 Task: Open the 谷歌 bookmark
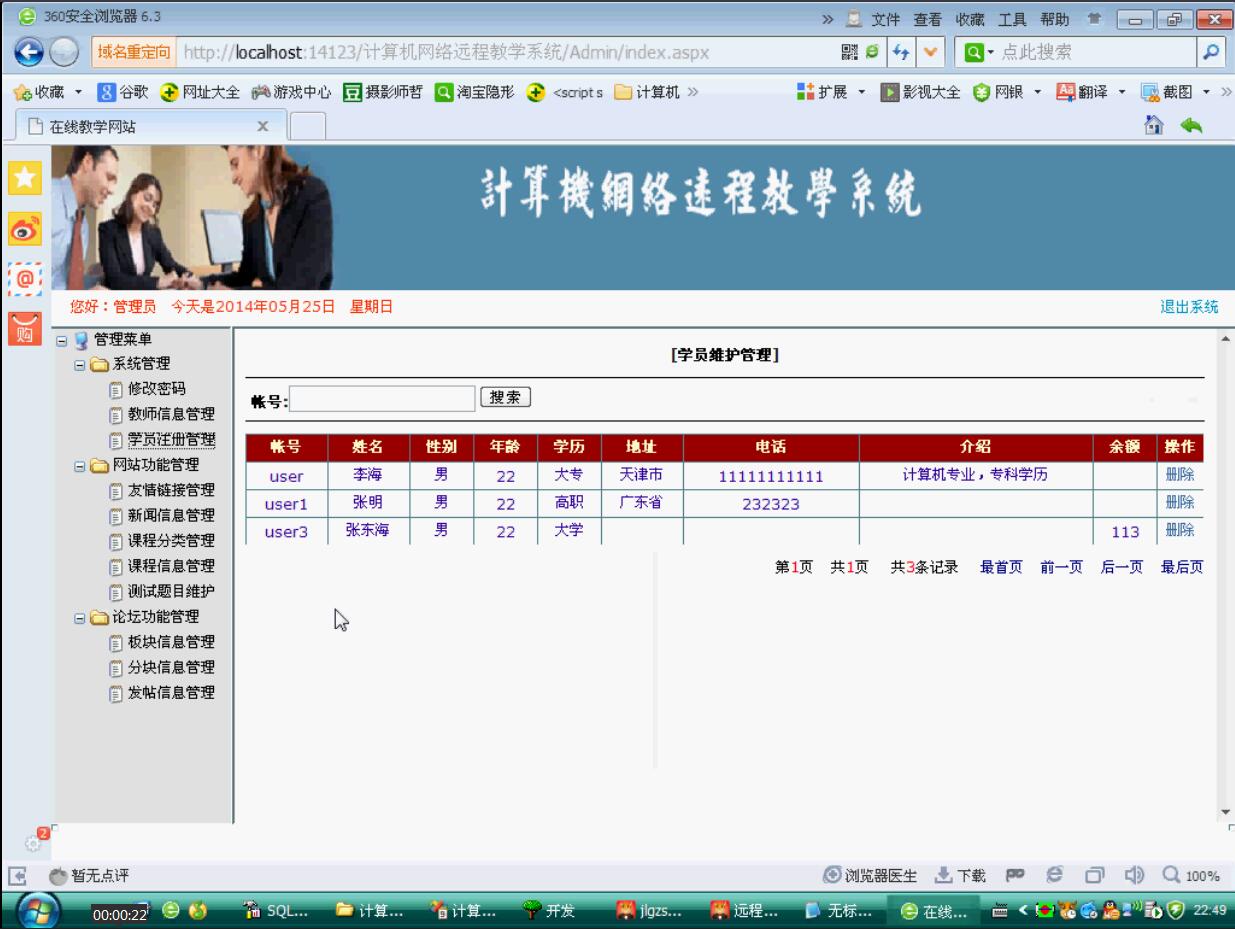(124, 92)
